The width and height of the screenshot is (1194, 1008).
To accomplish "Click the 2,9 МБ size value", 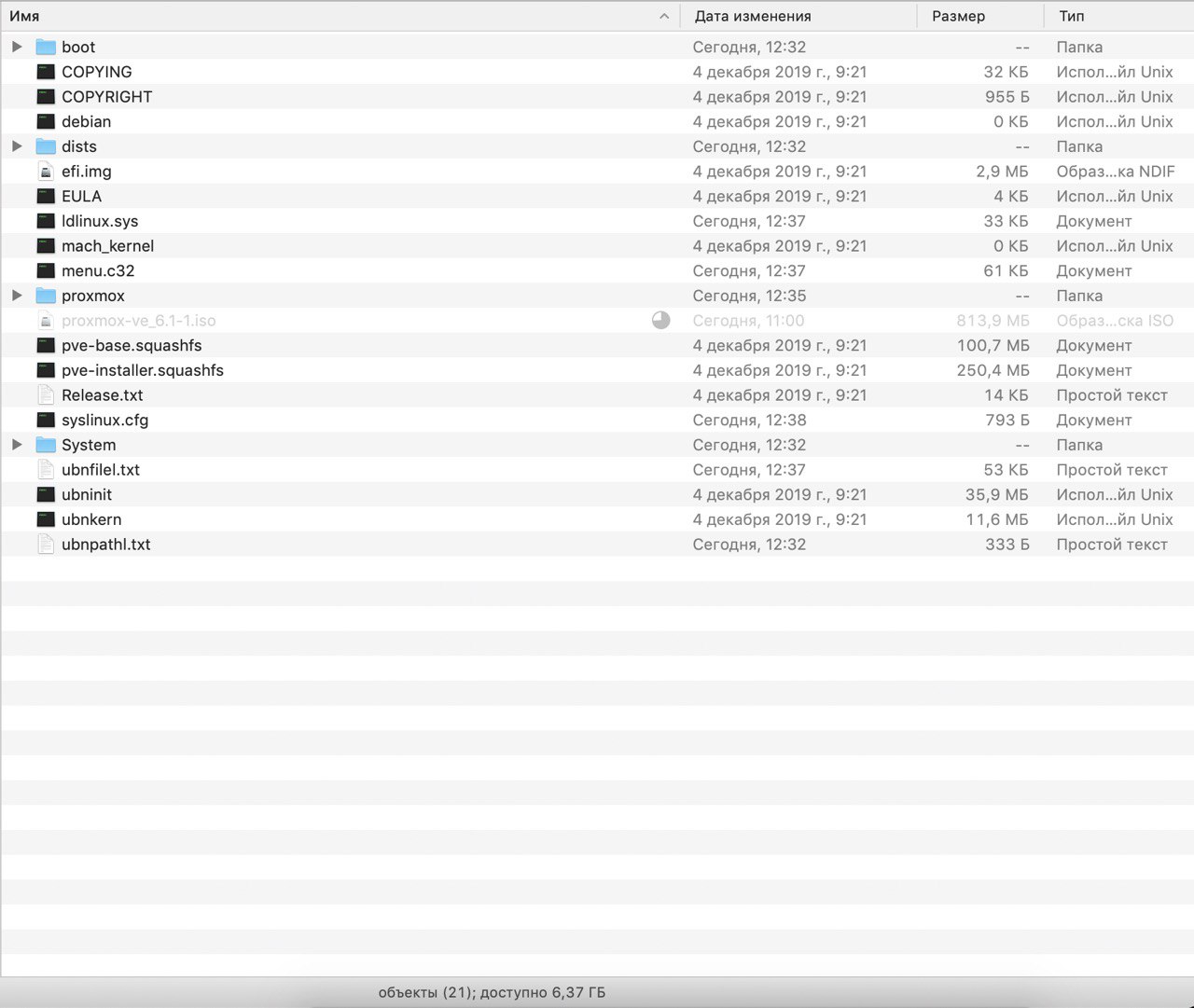I will 1003,172.
